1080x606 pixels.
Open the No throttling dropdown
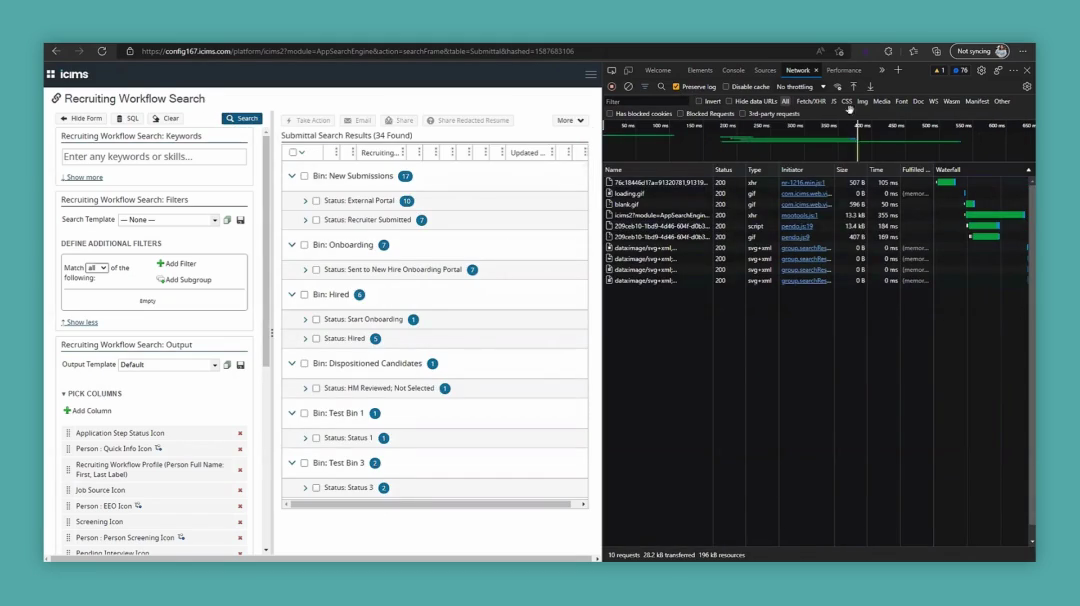tap(800, 87)
